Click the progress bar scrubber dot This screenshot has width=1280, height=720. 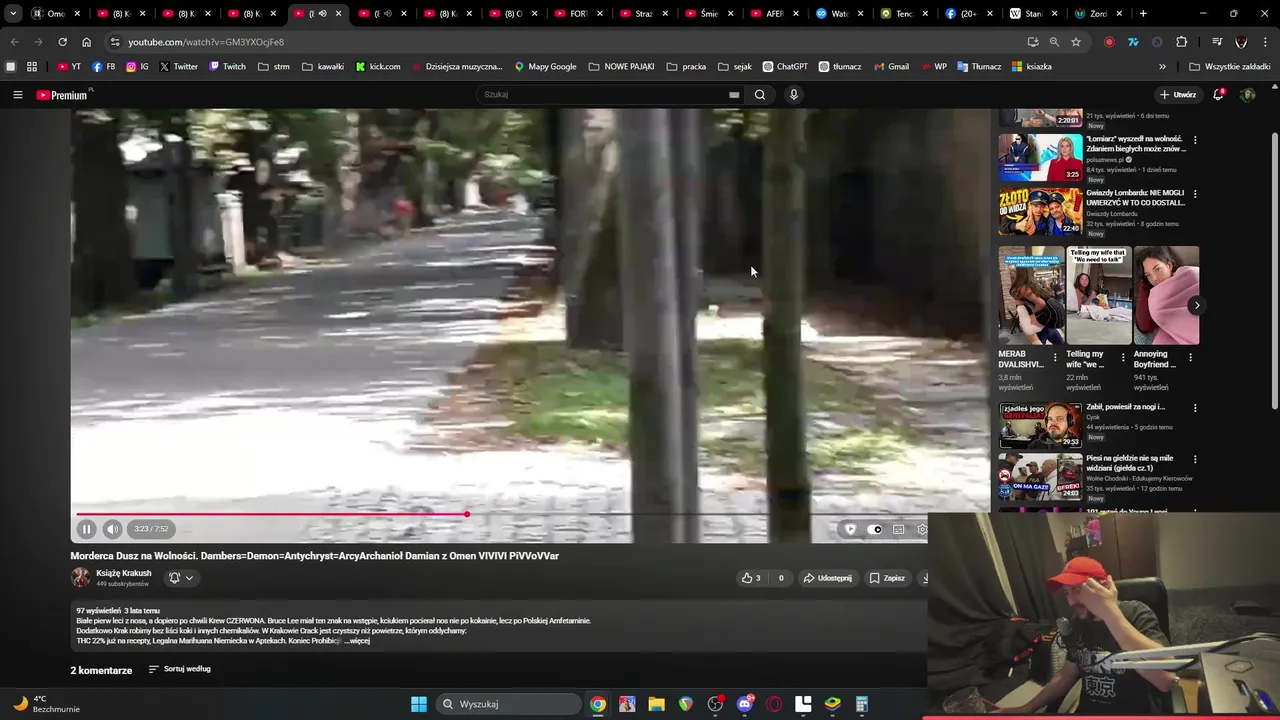[466, 514]
